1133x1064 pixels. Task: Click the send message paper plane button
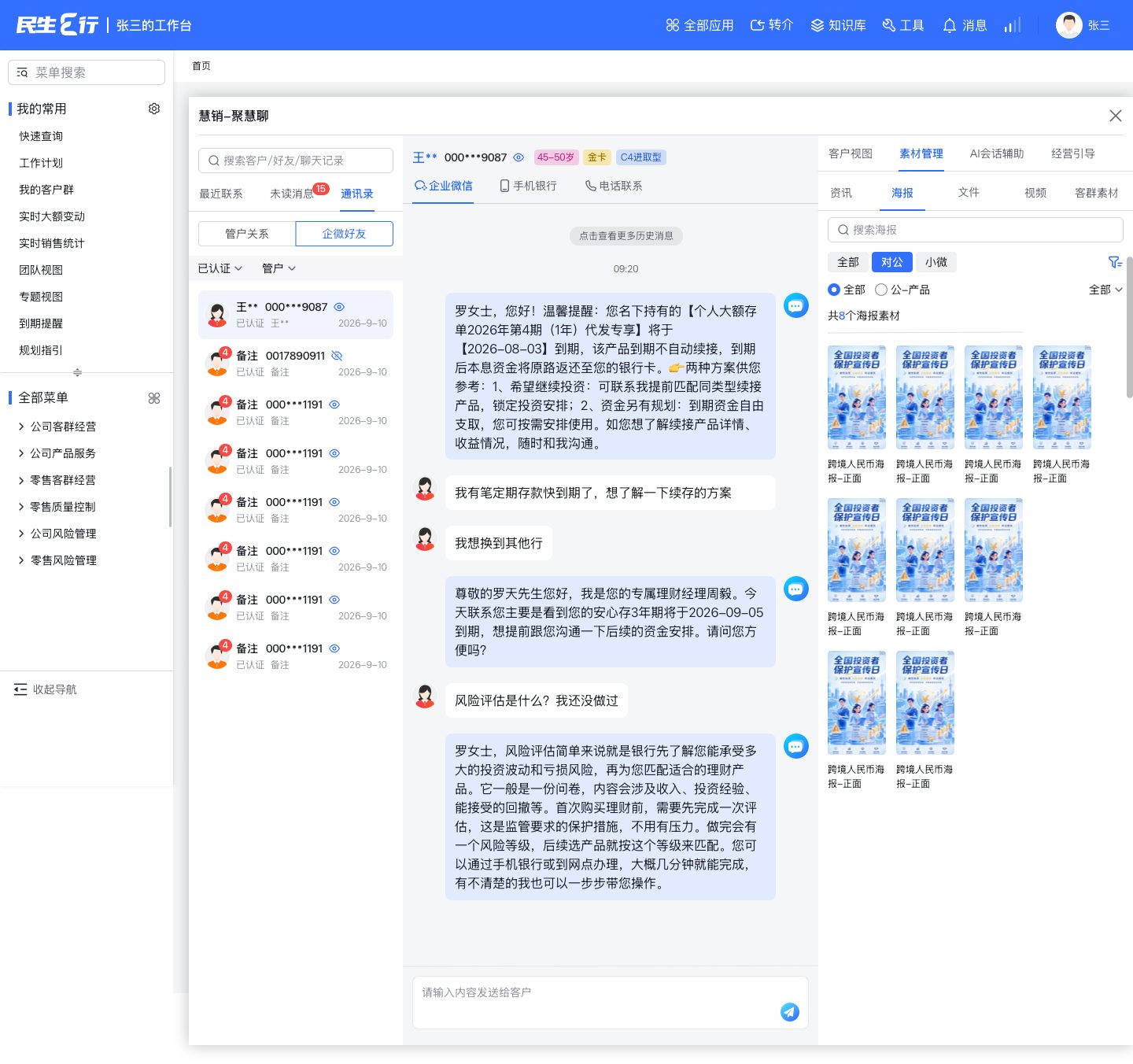coord(790,1012)
